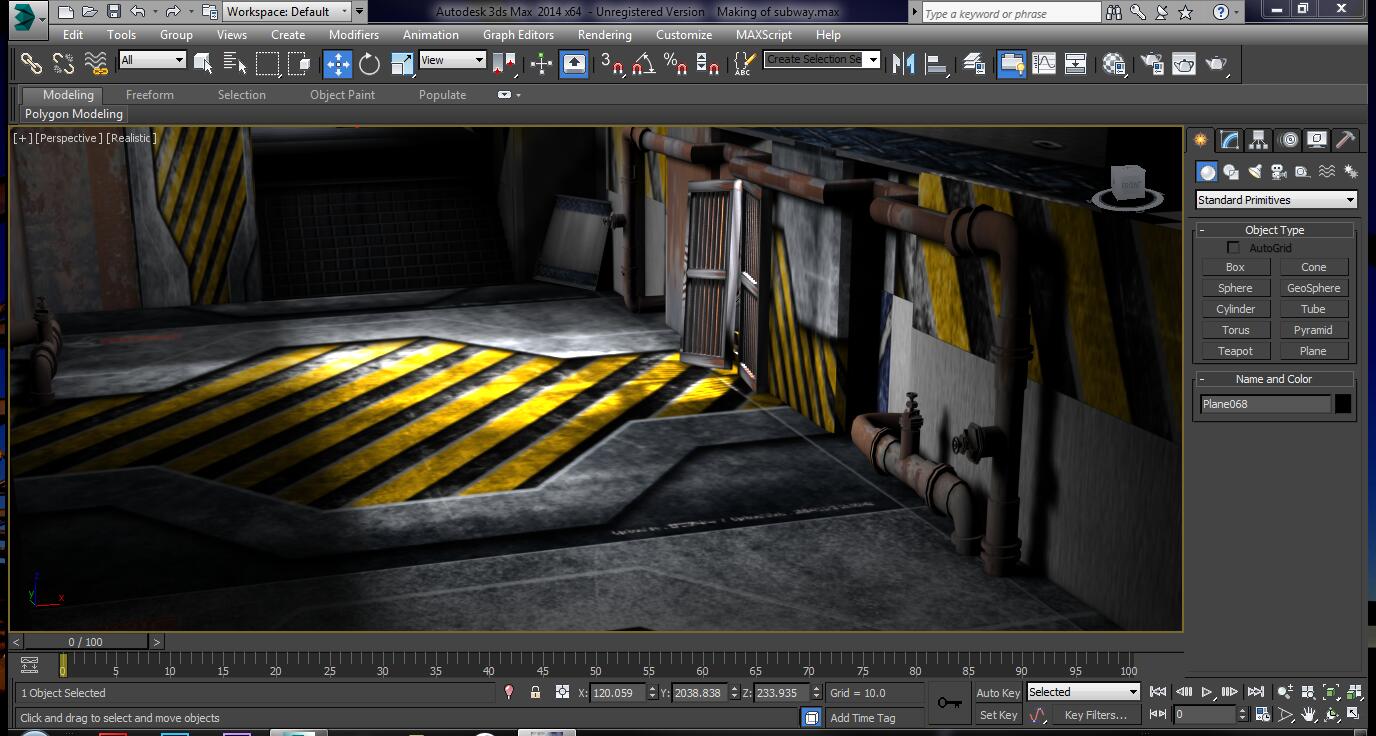Toggle the 3D Snaps button

612,64
